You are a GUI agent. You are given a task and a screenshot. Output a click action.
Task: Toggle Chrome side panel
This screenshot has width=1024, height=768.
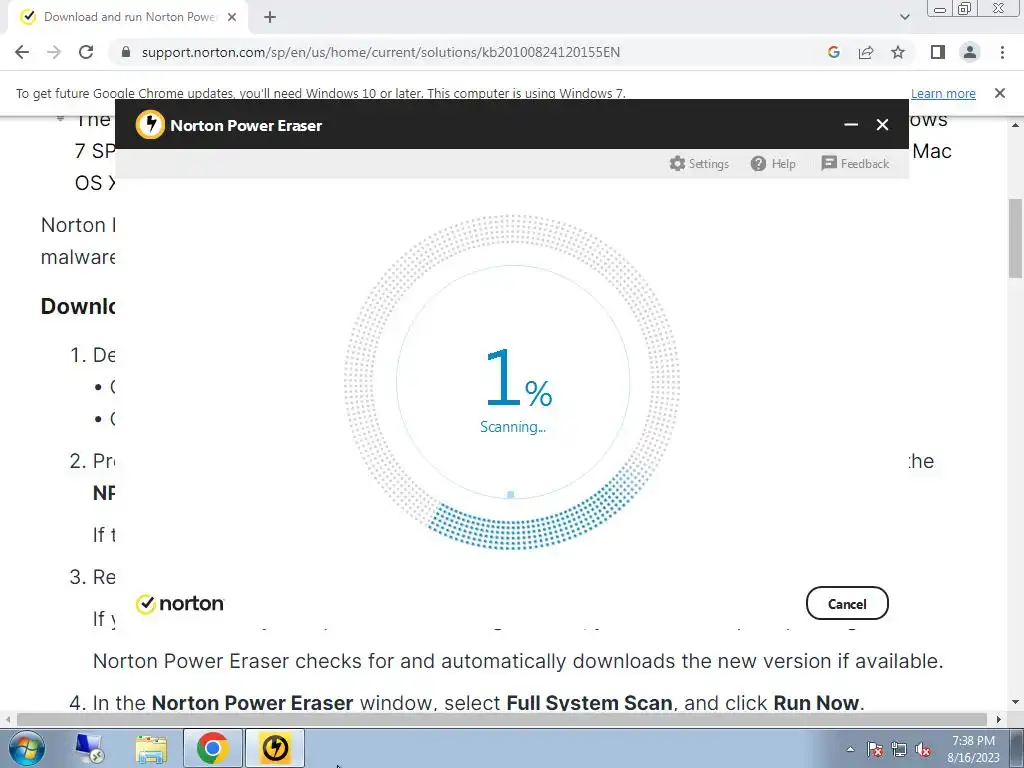pyautogui.click(x=938, y=52)
